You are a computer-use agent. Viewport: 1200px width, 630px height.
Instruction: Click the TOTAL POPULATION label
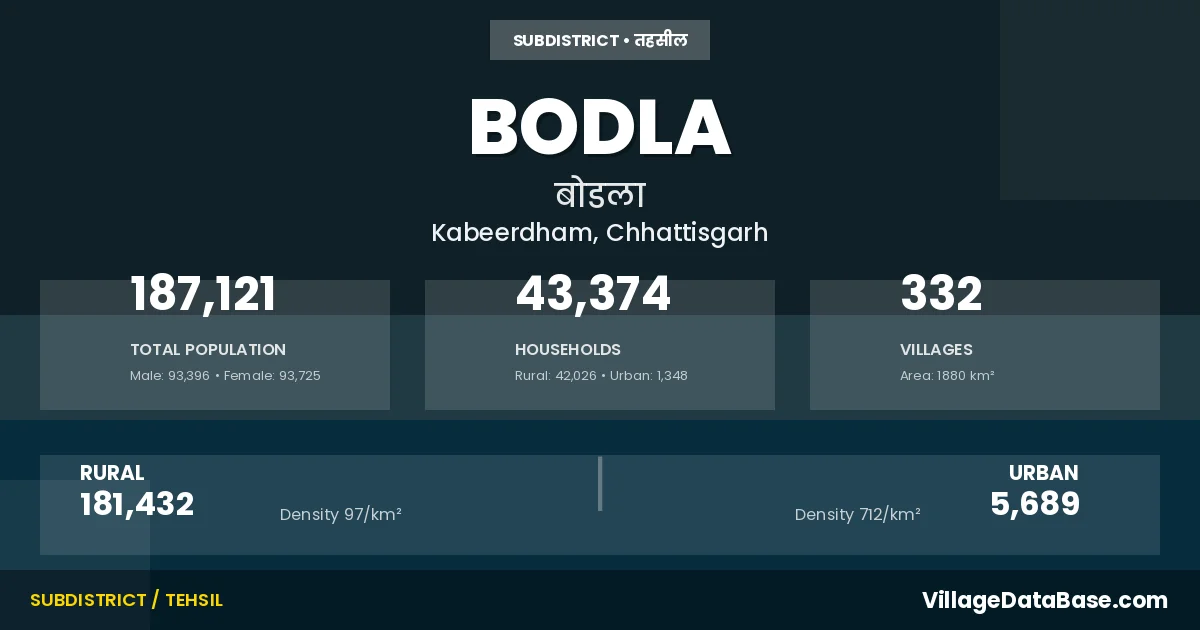click(x=208, y=350)
